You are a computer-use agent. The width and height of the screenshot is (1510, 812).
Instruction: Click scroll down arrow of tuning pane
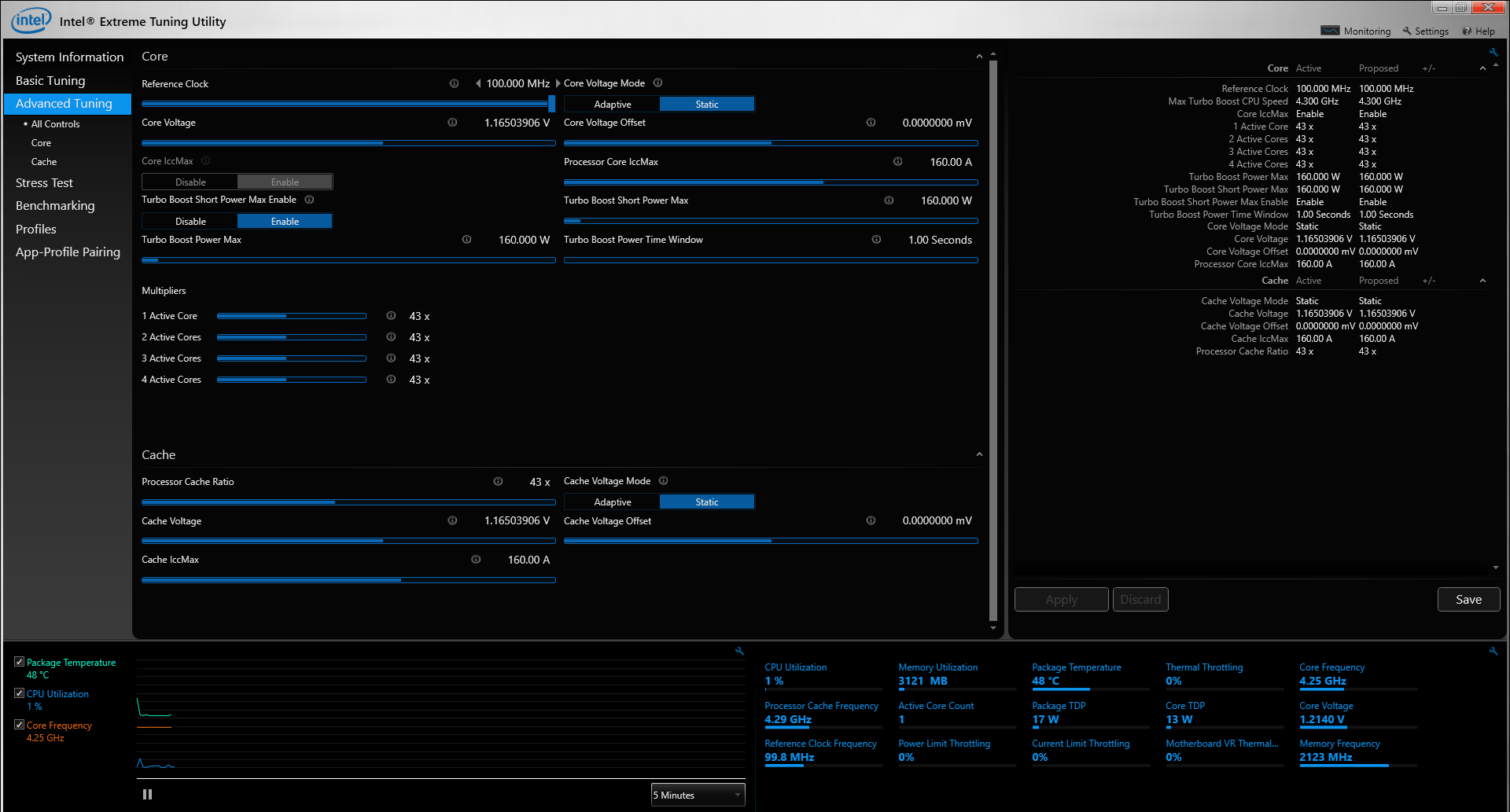pos(993,628)
